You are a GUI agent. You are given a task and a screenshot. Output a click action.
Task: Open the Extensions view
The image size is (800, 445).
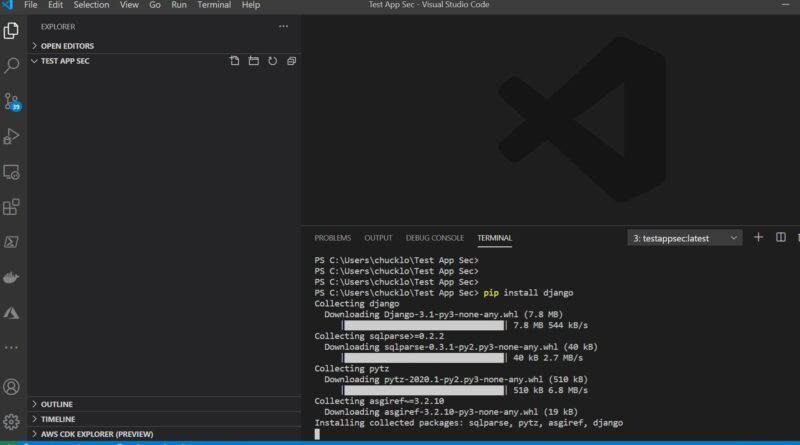(11, 207)
